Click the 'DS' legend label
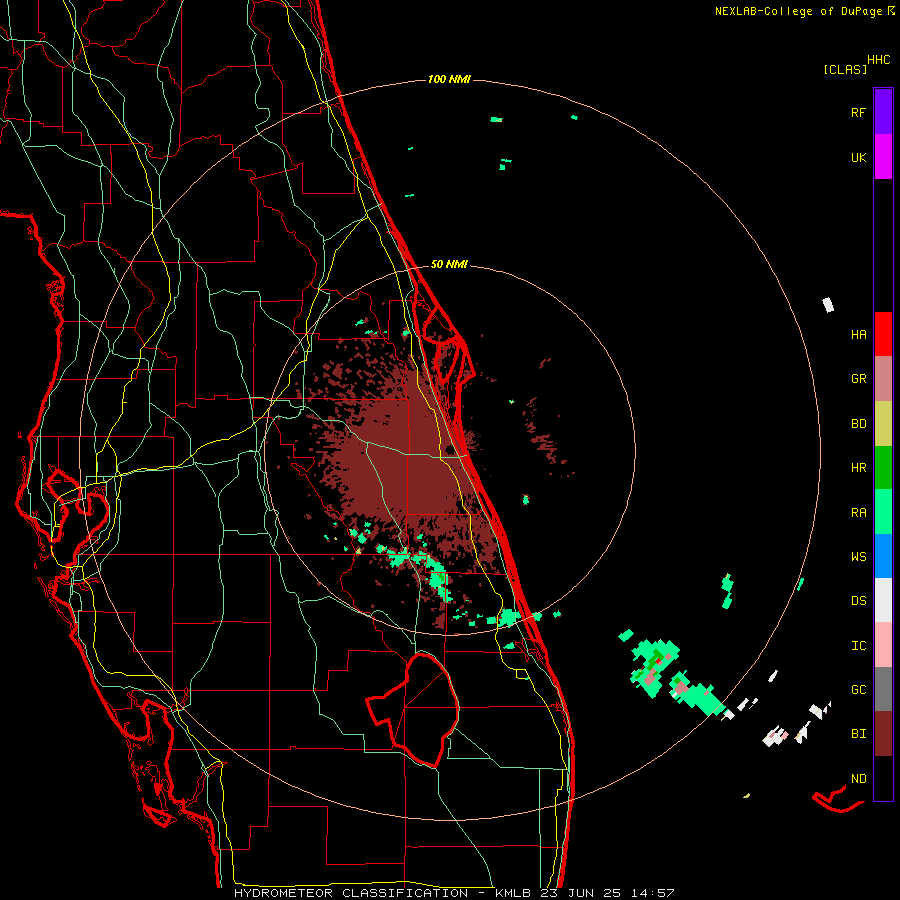 tap(858, 601)
